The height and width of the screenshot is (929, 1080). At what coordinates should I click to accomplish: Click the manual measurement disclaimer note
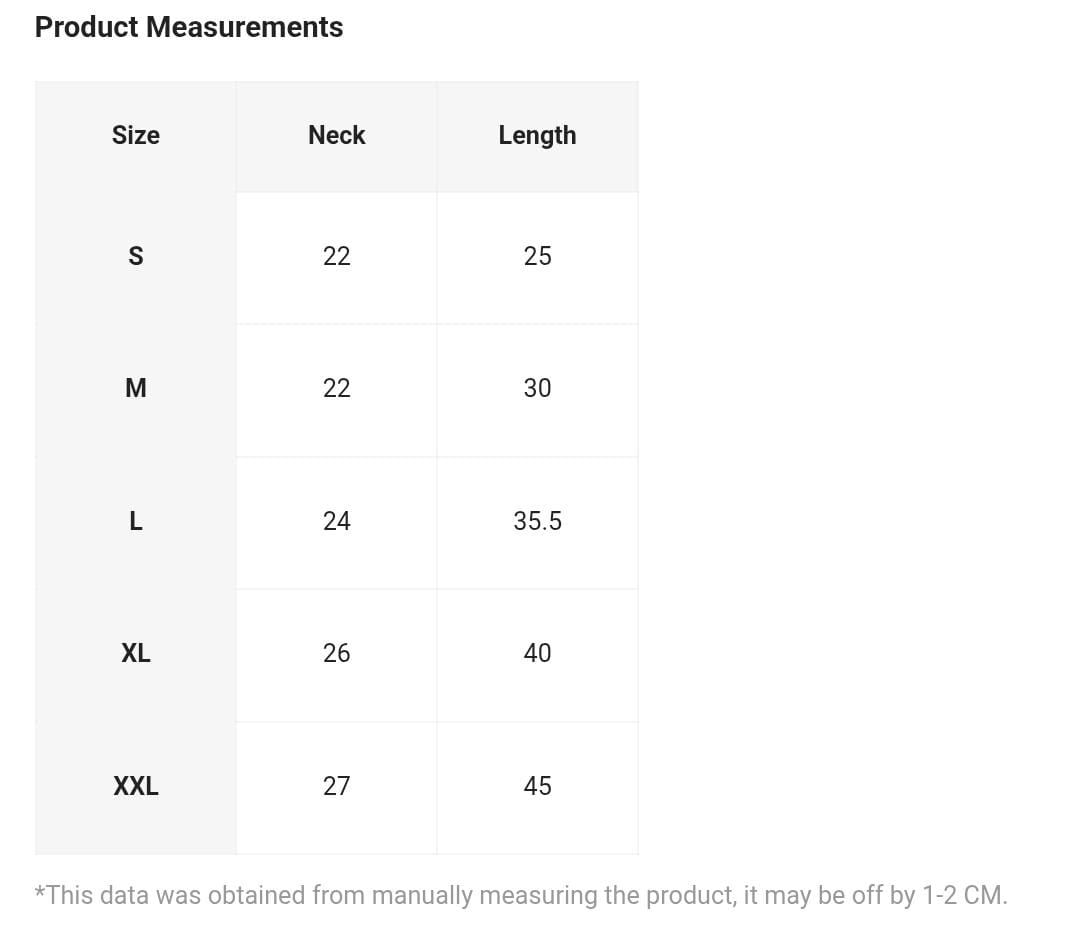click(521, 895)
